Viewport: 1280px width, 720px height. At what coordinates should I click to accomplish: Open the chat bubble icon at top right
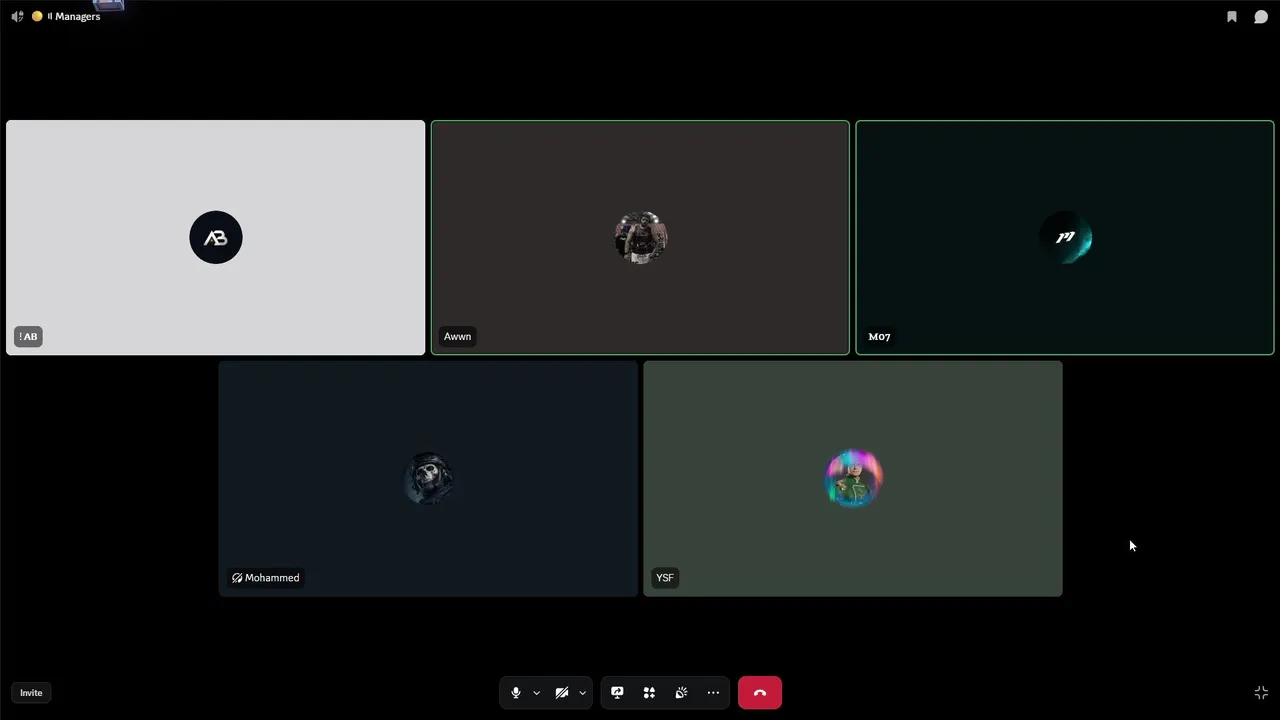[x=1261, y=17]
